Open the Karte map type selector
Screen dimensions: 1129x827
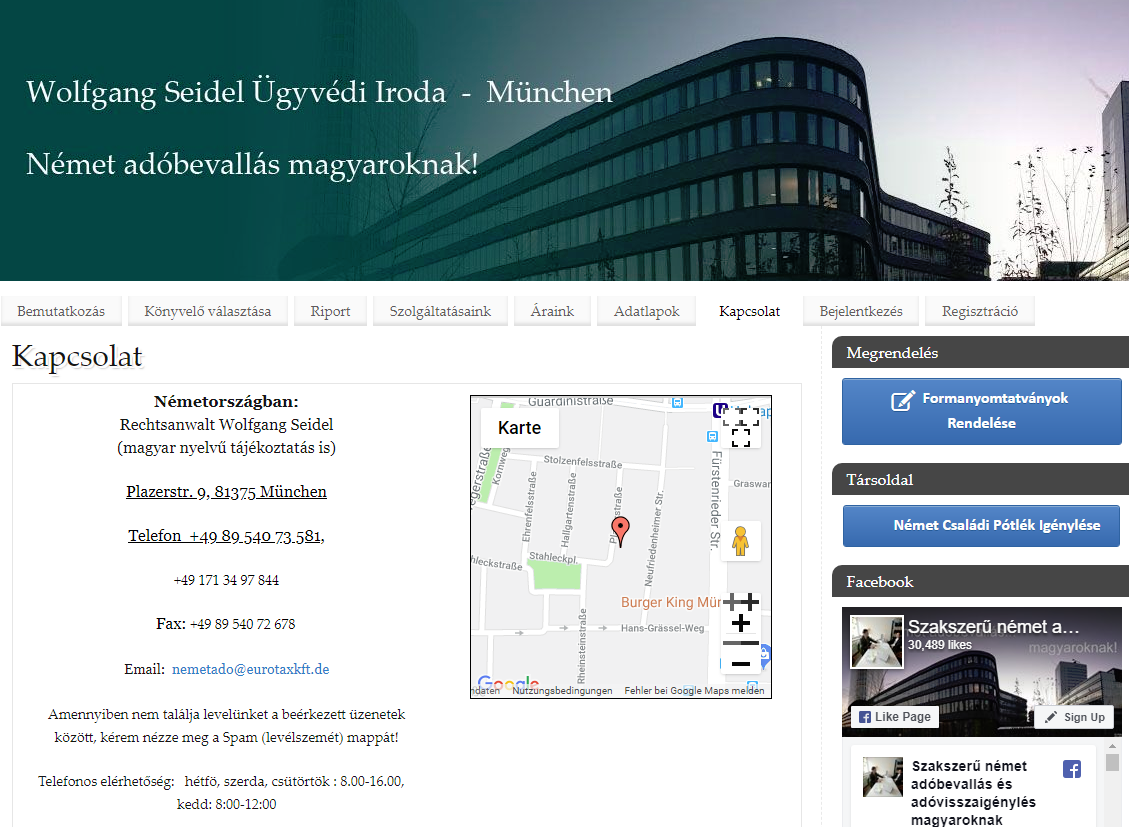[520, 427]
